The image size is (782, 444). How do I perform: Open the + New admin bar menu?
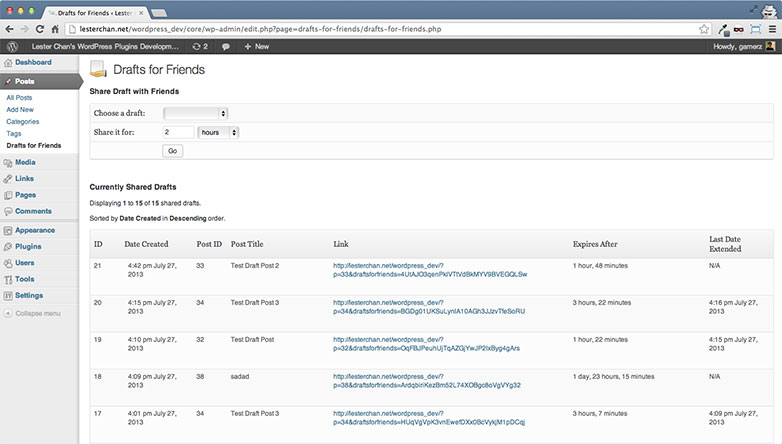coord(256,46)
